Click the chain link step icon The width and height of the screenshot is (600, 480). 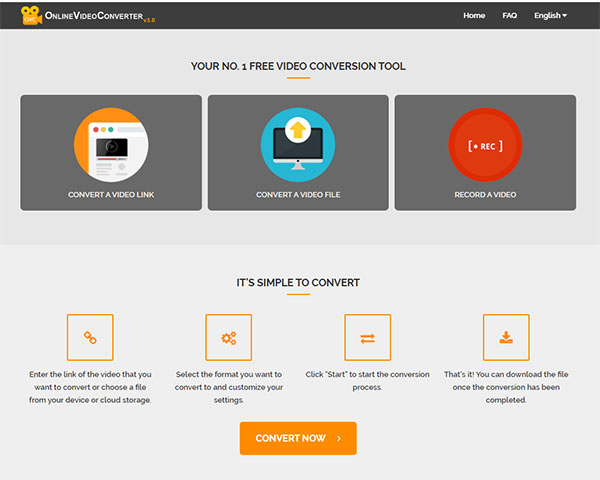[90, 338]
